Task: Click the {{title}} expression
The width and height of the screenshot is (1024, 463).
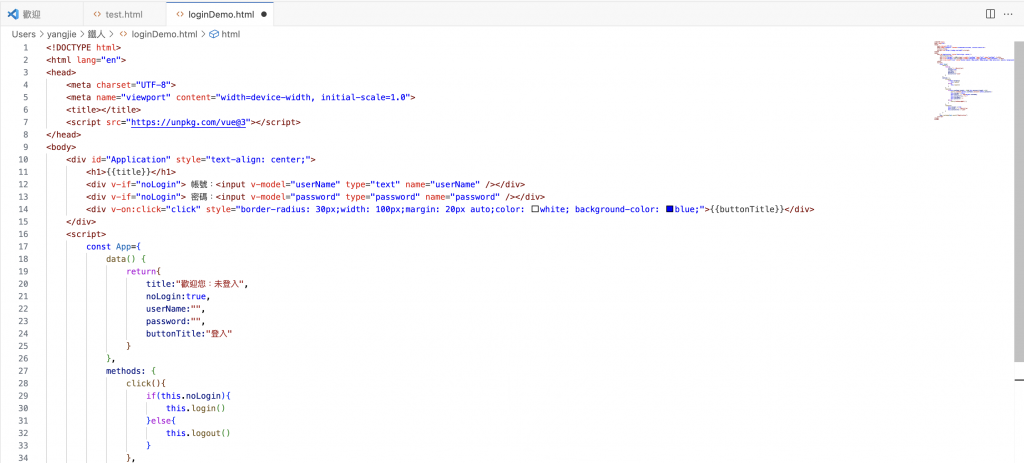Action: coord(131,172)
